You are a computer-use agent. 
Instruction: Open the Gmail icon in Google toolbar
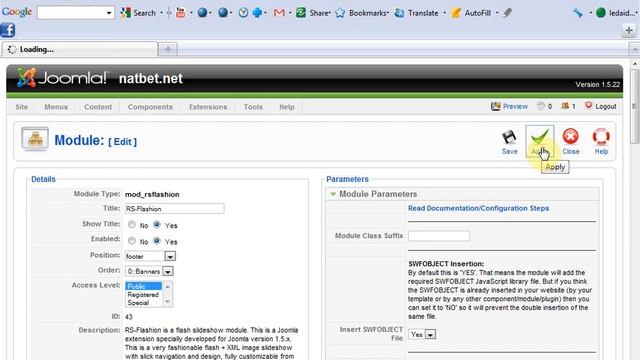coord(279,13)
